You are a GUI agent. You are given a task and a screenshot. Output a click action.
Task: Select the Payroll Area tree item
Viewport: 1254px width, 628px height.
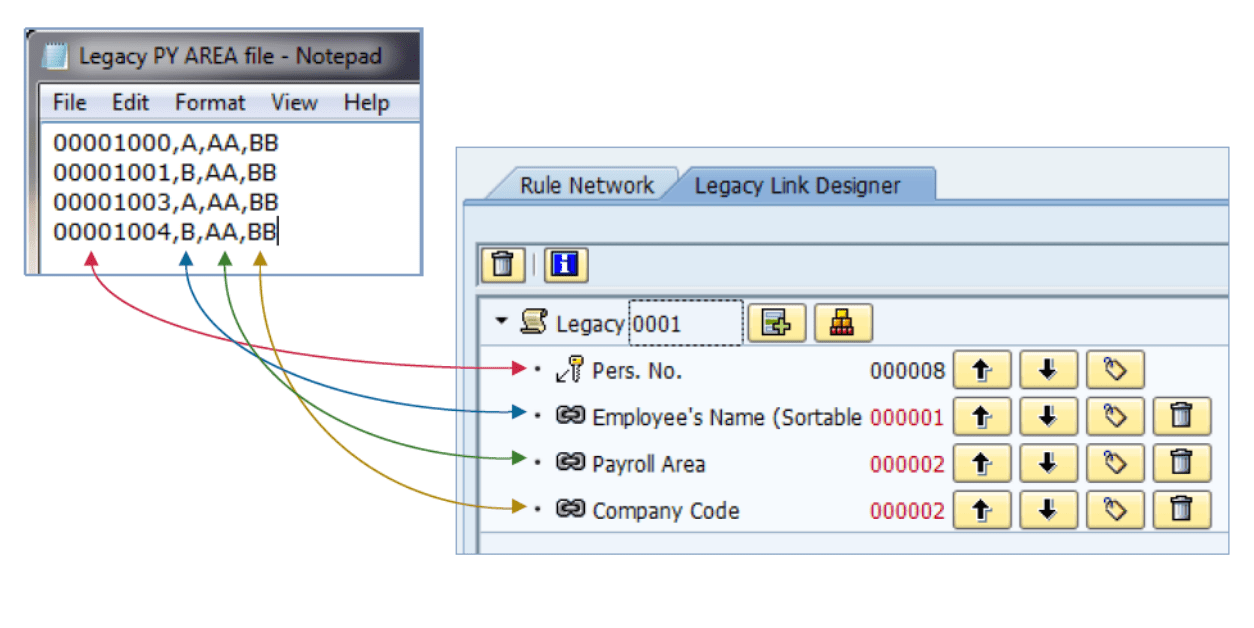point(648,465)
